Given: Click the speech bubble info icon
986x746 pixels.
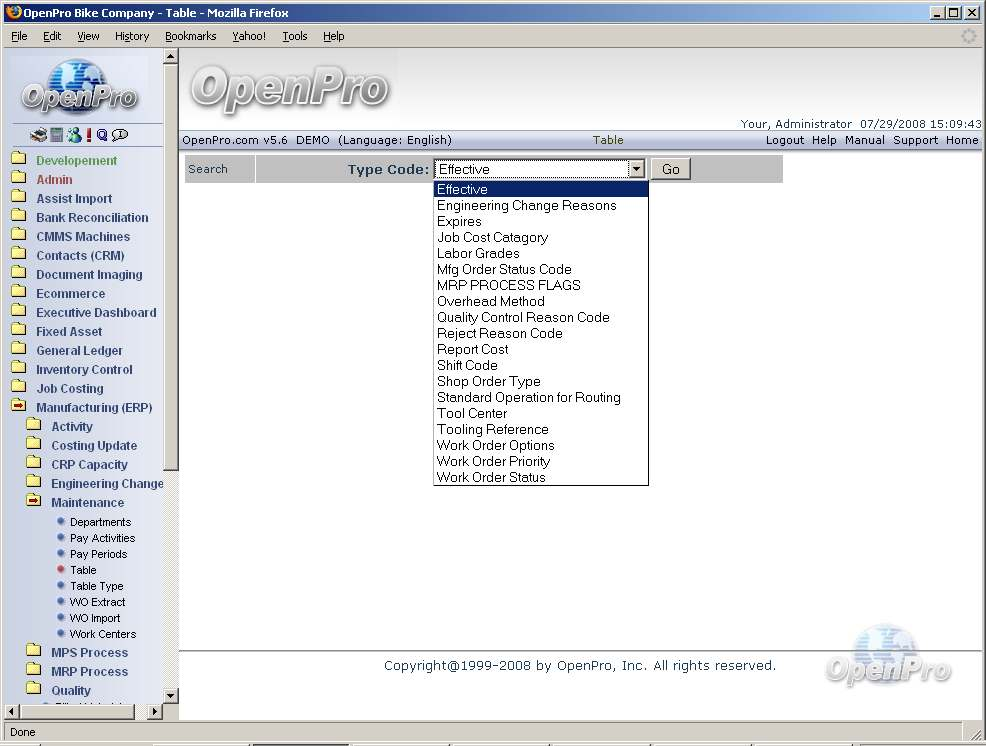Looking at the screenshot, I should point(120,135).
